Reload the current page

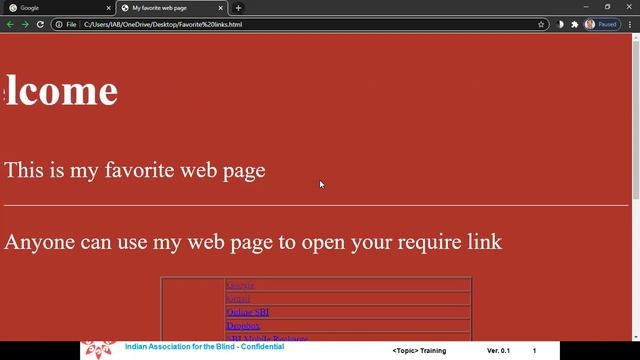pos(40,24)
